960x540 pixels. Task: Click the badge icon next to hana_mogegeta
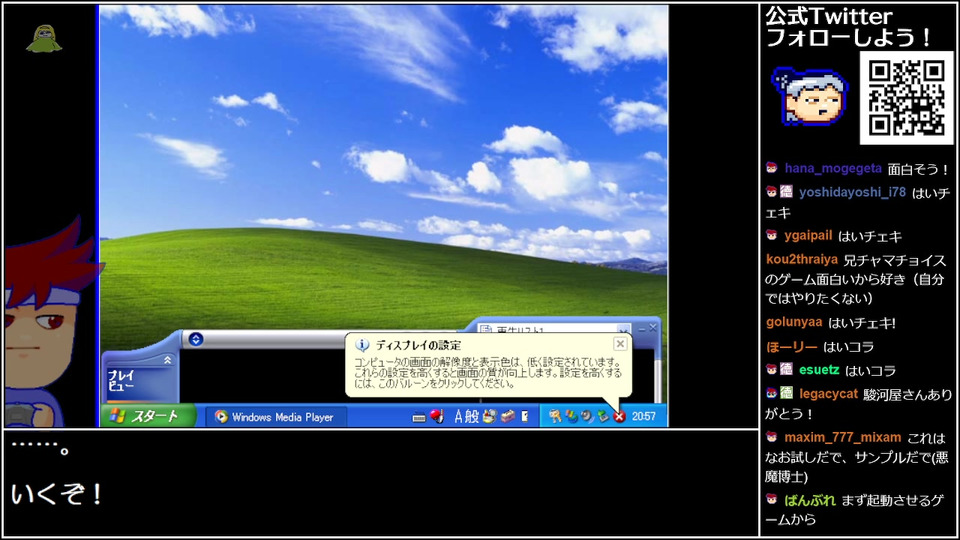coord(771,168)
